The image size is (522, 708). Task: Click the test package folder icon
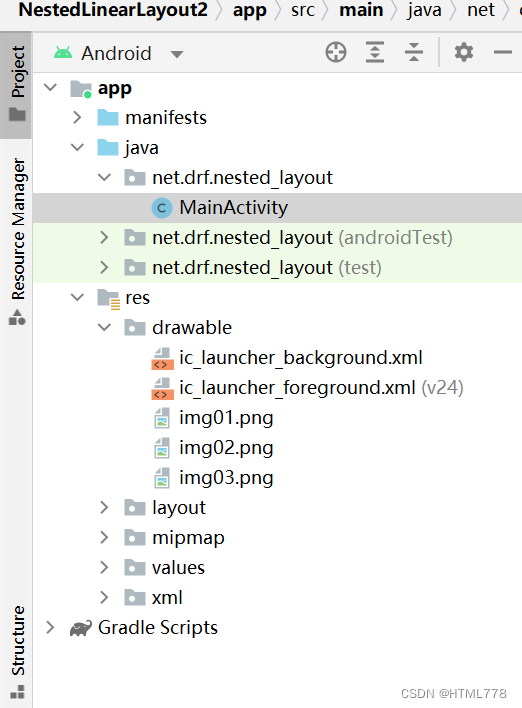pyautogui.click(x=135, y=267)
